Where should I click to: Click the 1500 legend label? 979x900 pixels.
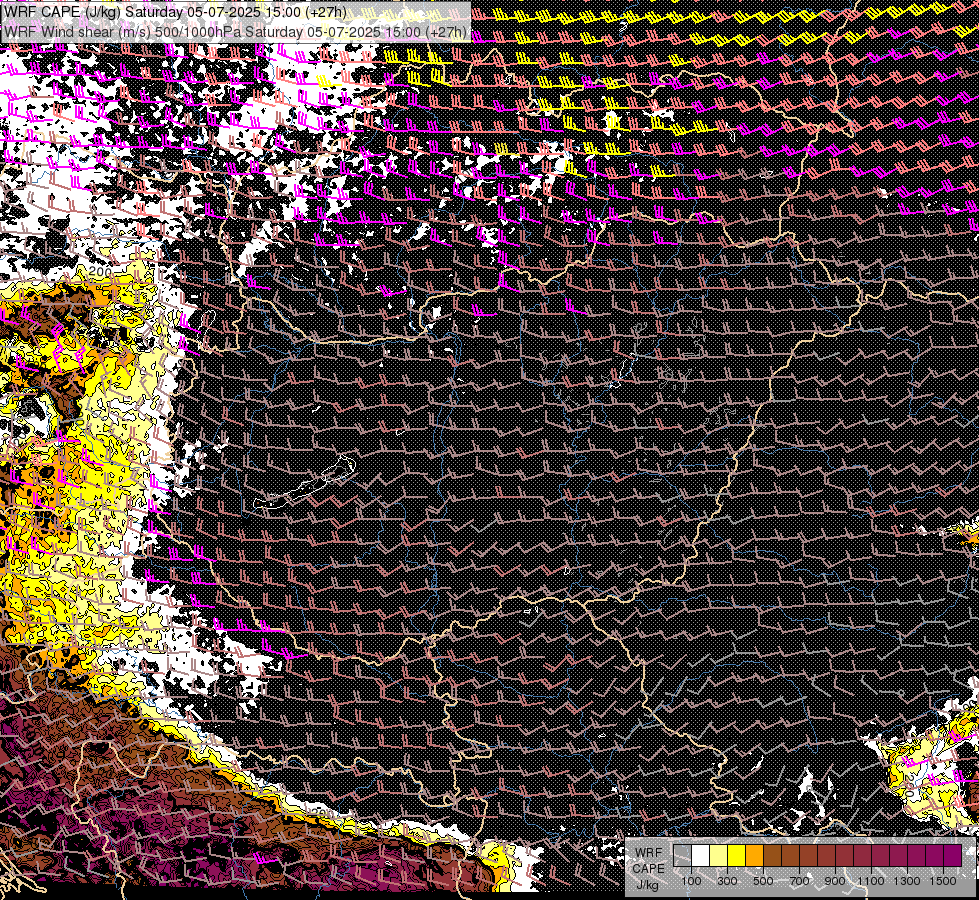click(x=943, y=881)
